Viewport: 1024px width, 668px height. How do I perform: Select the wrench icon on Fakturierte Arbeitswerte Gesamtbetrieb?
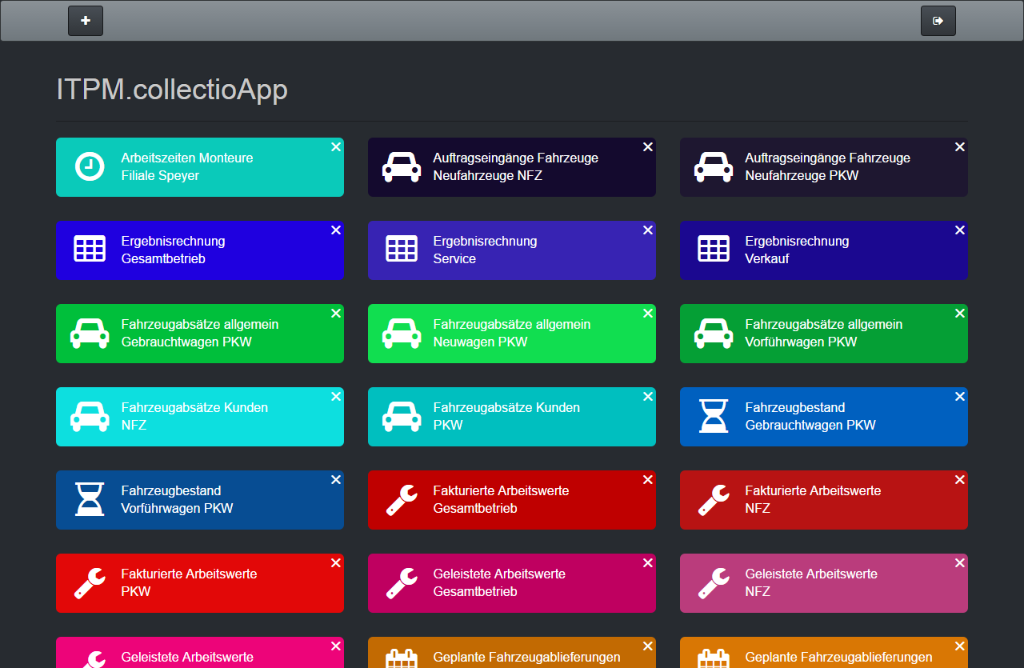[x=401, y=499]
